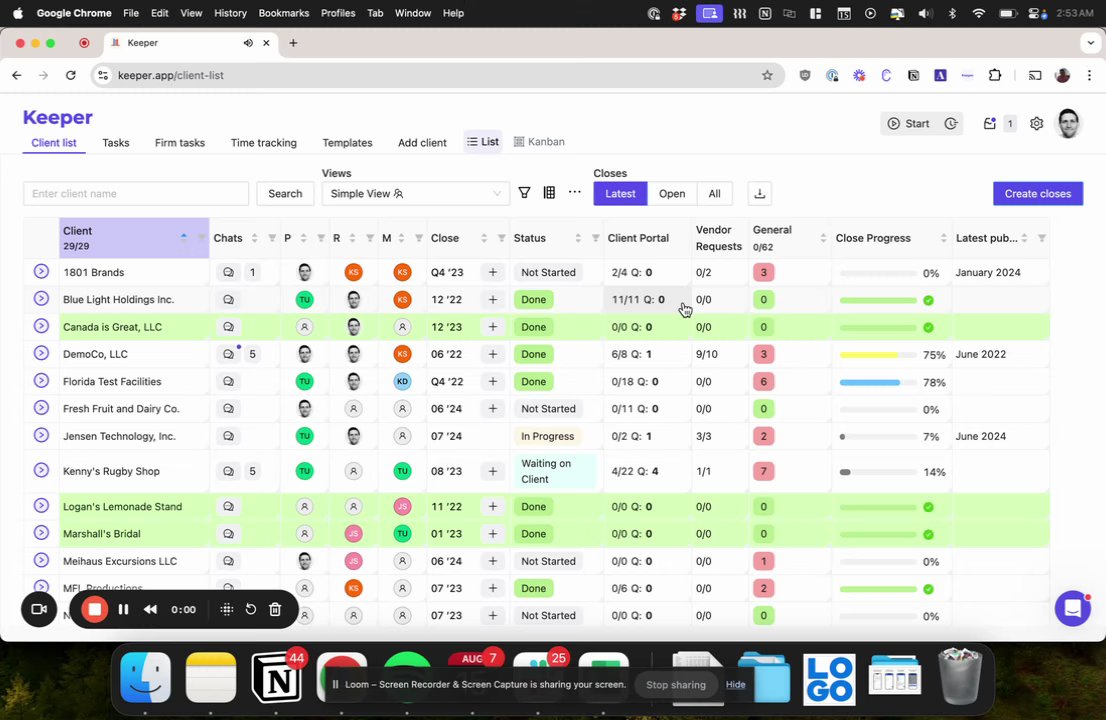Open Finder in the Dock
Viewport: 1106px width, 720px height.
[146, 678]
